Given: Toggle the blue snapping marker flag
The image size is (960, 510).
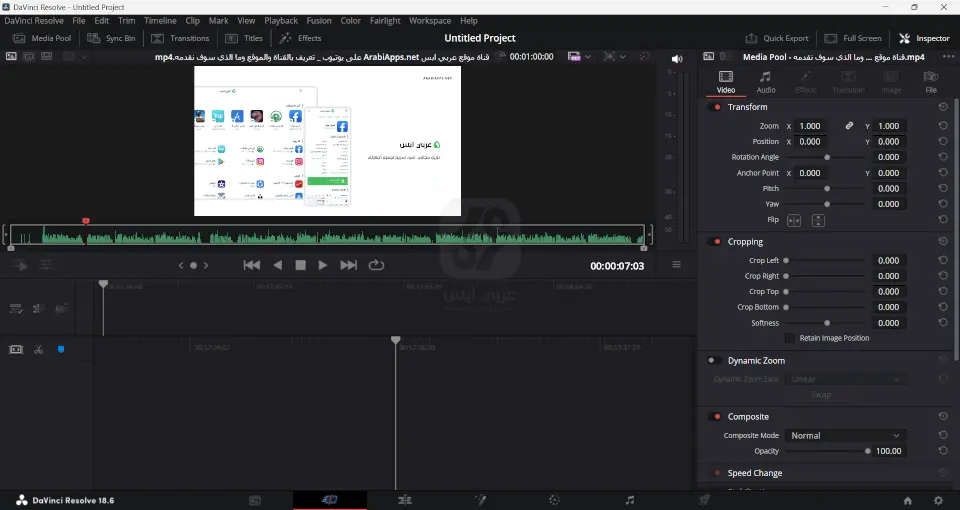Looking at the screenshot, I should [x=61, y=349].
